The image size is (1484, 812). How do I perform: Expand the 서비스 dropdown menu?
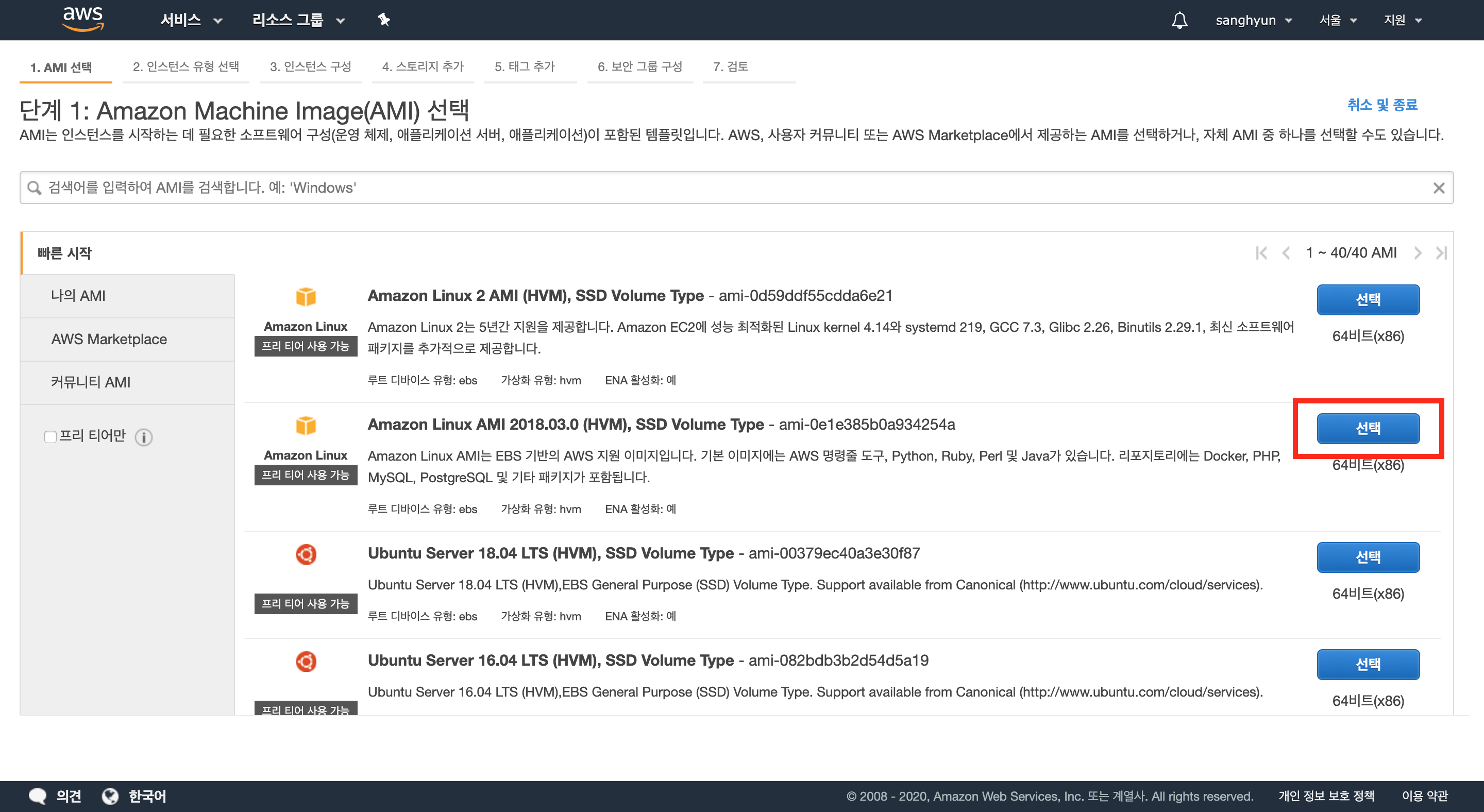pyautogui.click(x=191, y=20)
